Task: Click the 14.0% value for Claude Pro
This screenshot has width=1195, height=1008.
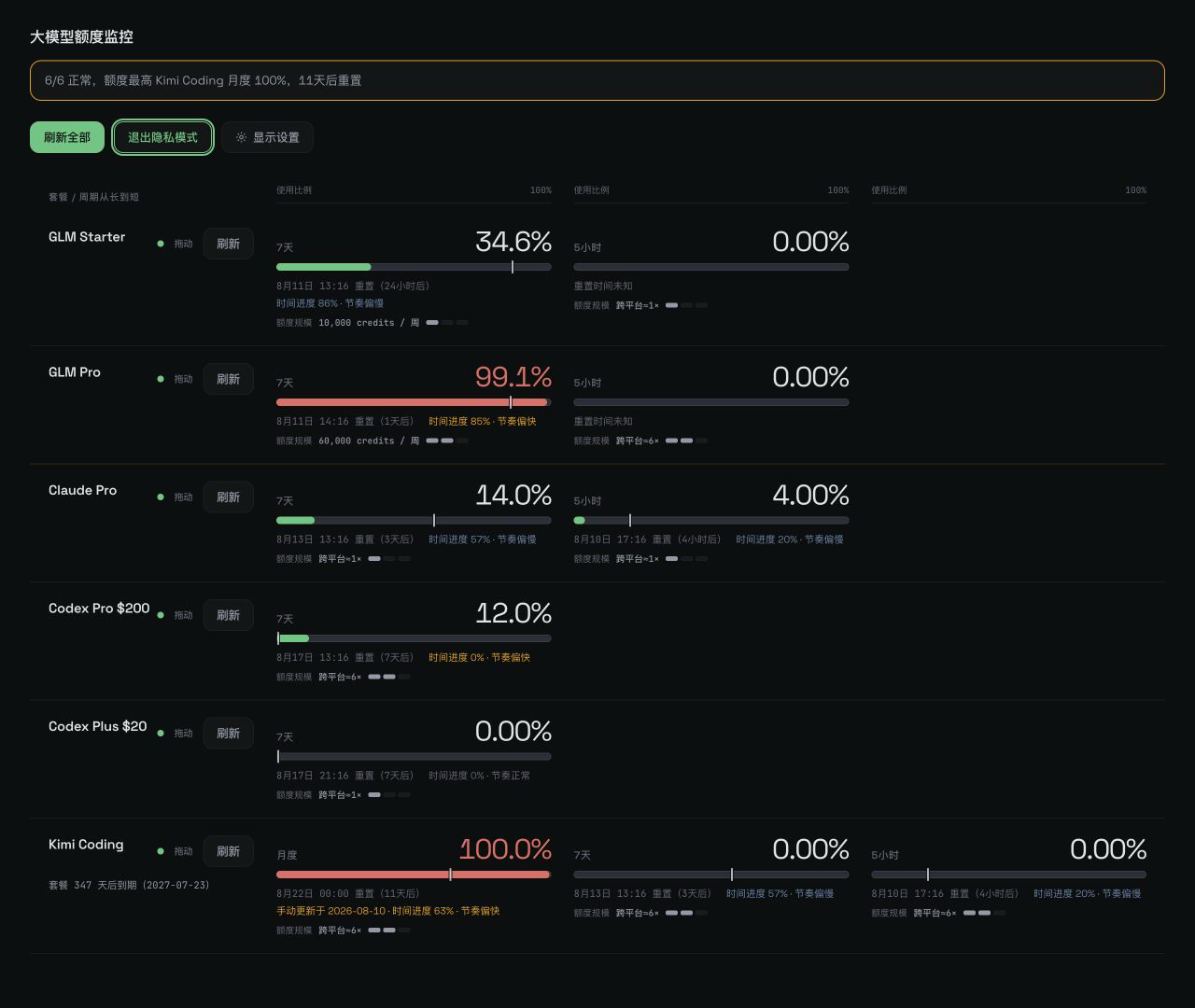Action: click(513, 495)
